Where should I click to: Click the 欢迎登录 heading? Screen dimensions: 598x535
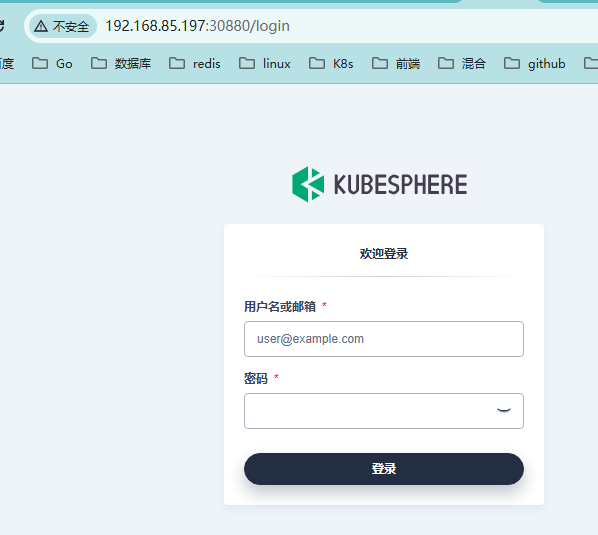click(384, 254)
